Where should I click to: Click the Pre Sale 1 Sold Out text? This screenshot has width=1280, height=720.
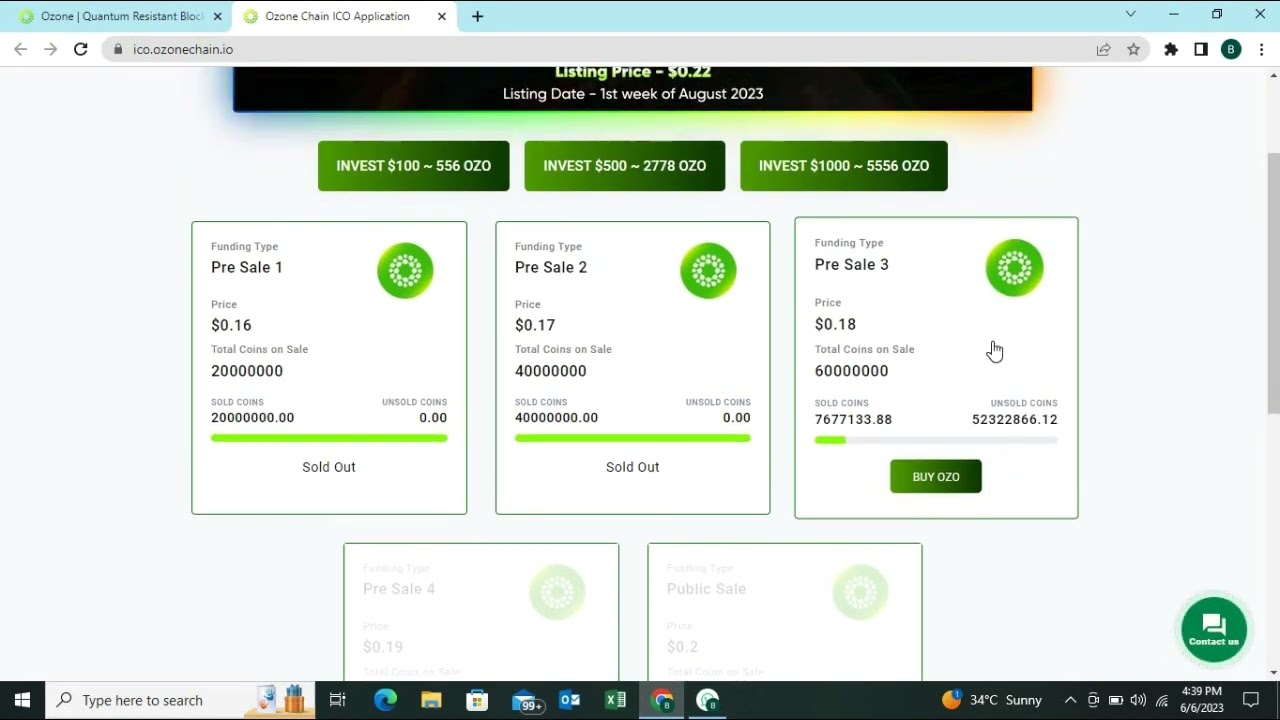[x=329, y=467]
